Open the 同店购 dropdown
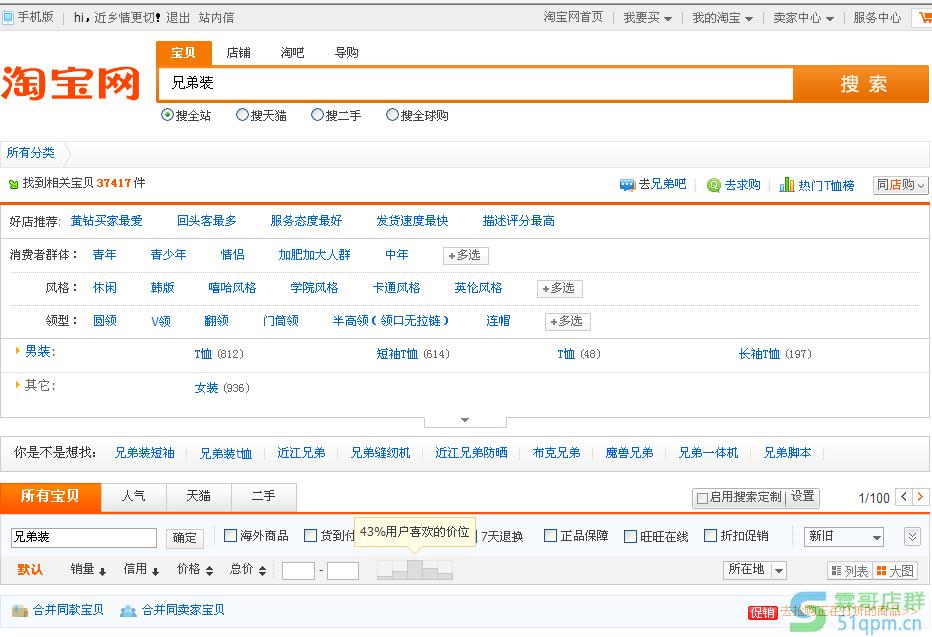Image resolution: width=932 pixels, height=637 pixels. (900, 184)
